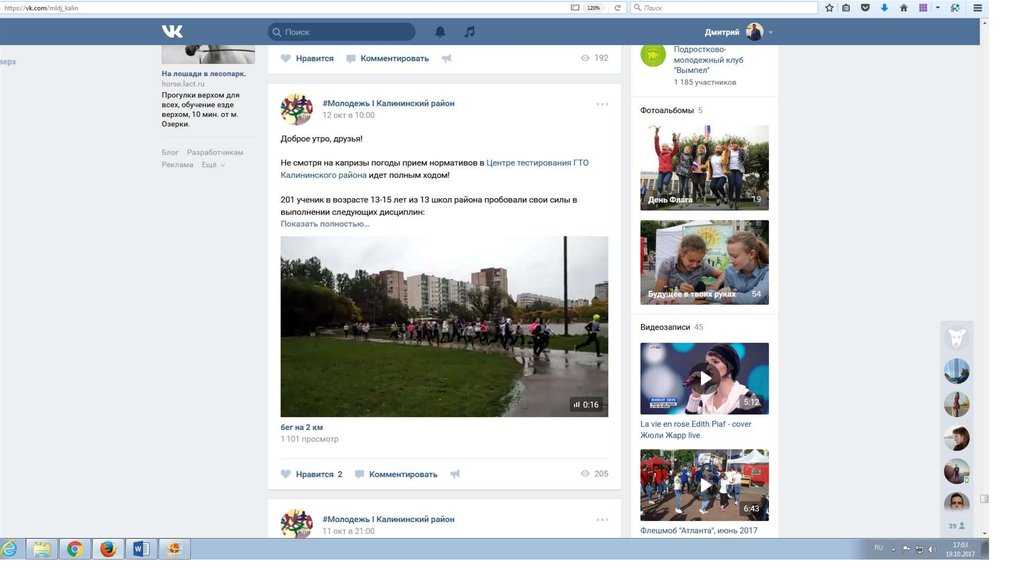Open the three-dots menu on the 12 окт post

pyautogui.click(x=602, y=104)
